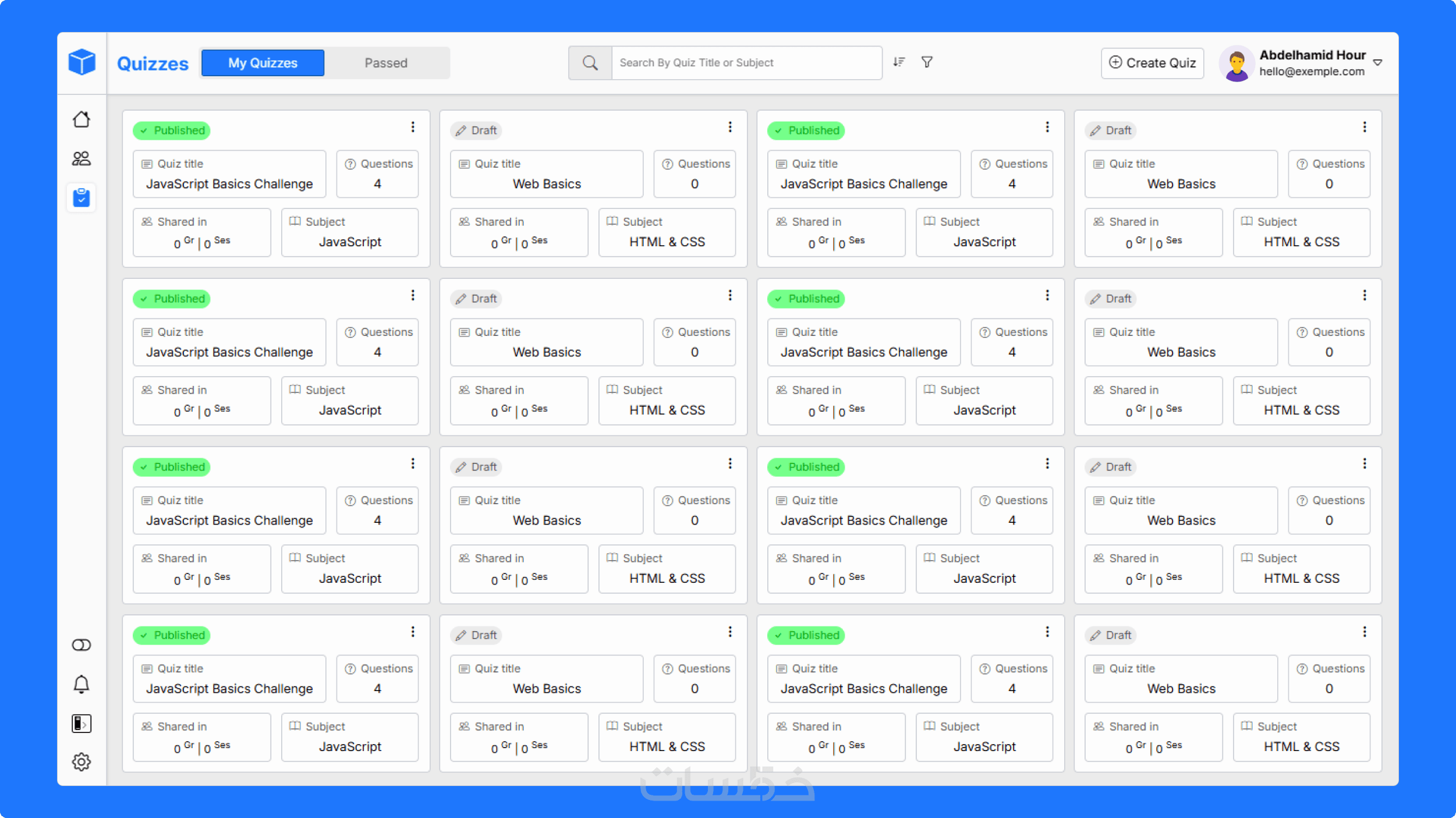1456x818 pixels.
Task: Click the Create Quiz button
Action: pyautogui.click(x=1152, y=63)
